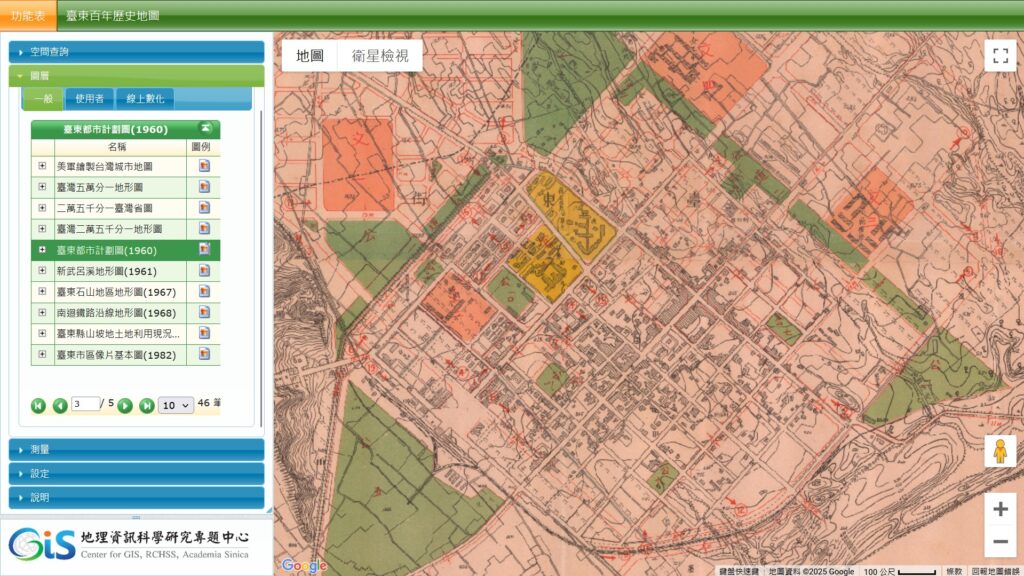The height and width of the screenshot is (576, 1024).
Task: Click legend icon for 臺東市區像片基本圖(1982)
Action: tap(204, 355)
